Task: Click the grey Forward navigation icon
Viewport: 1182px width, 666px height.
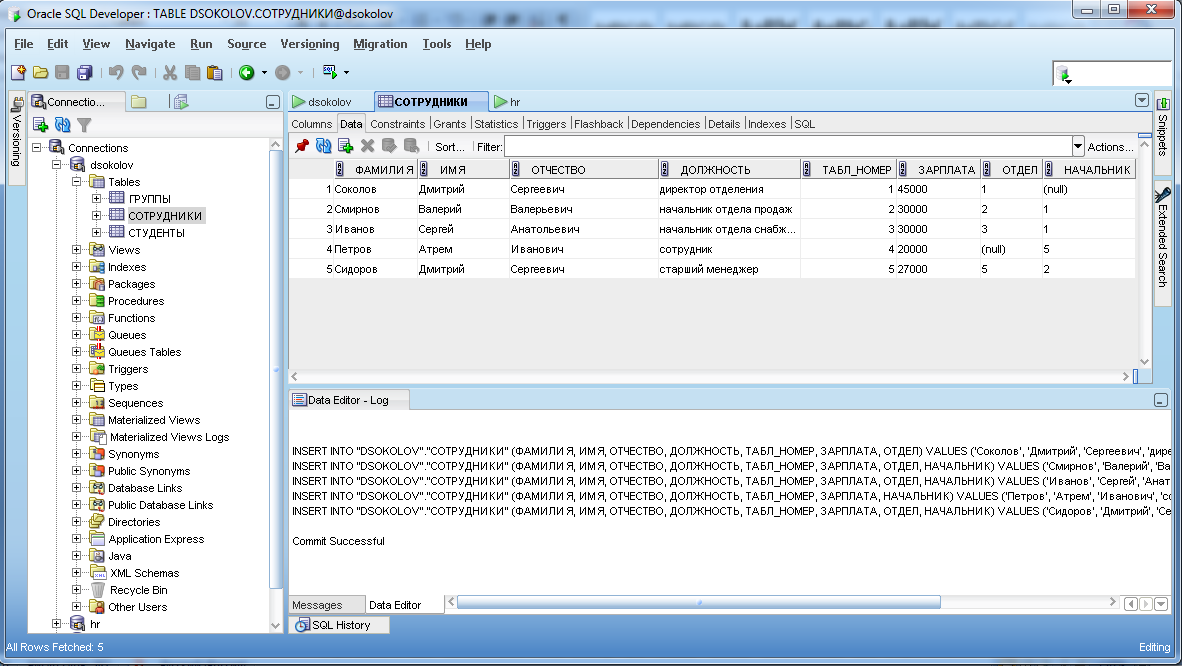Action: pyautogui.click(x=283, y=72)
